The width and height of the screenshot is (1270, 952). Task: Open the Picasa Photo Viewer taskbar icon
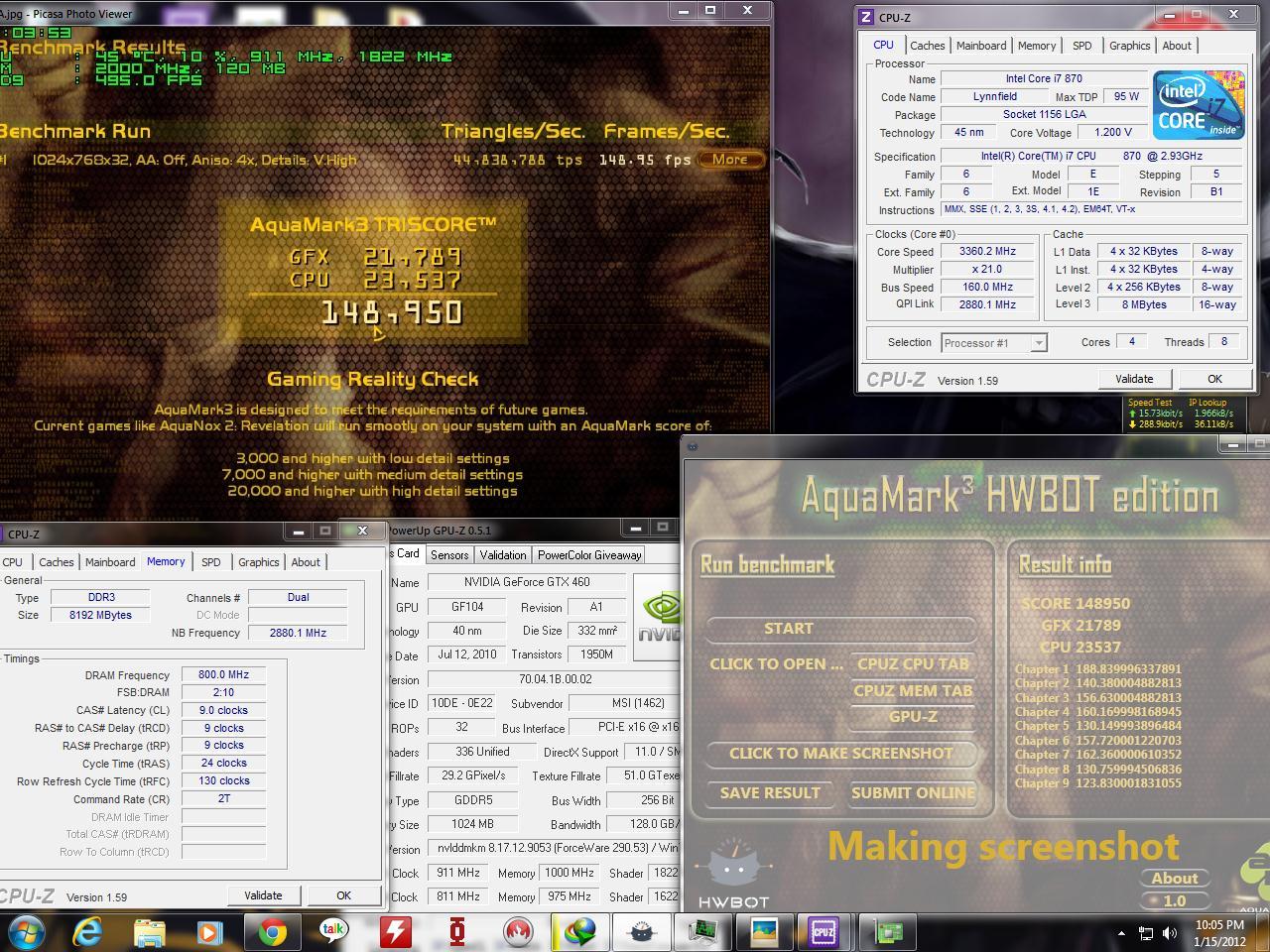764,932
